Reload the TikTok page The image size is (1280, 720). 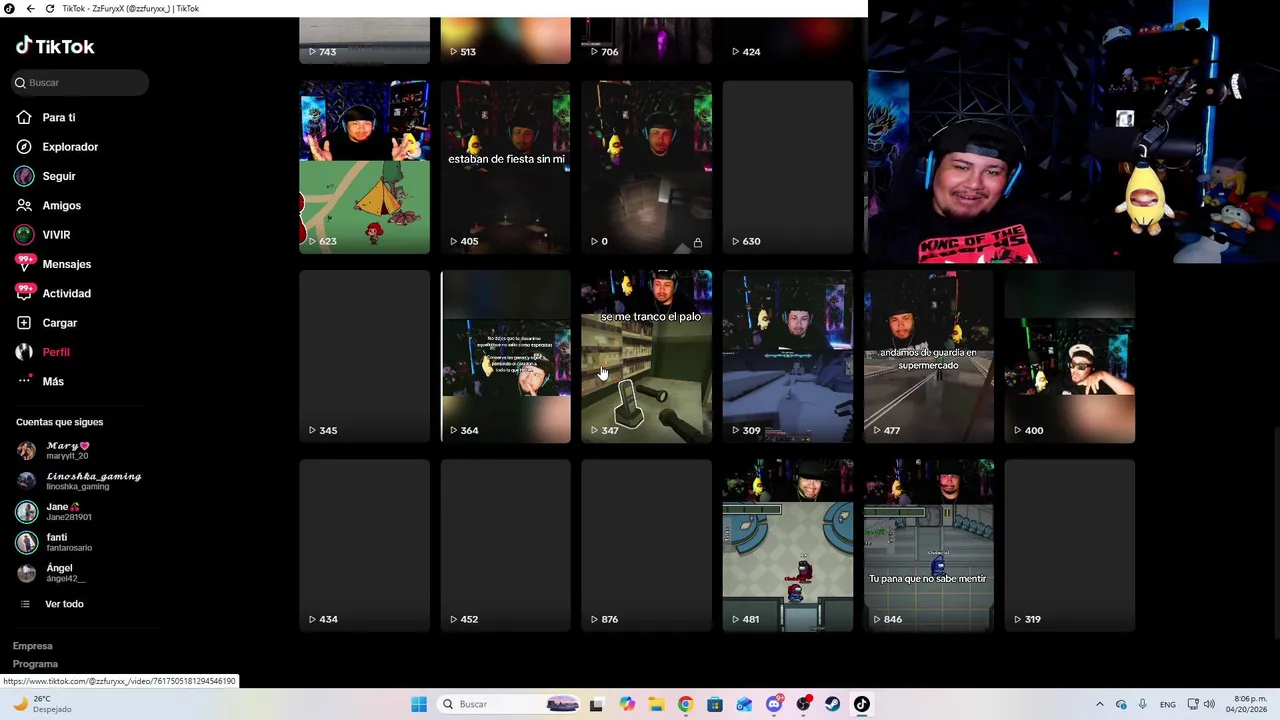(x=50, y=8)
